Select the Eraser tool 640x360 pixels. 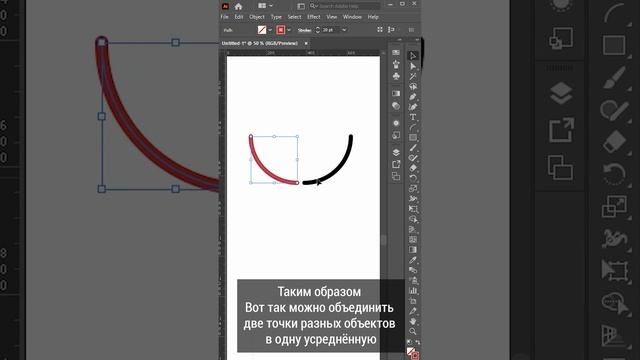413,168
